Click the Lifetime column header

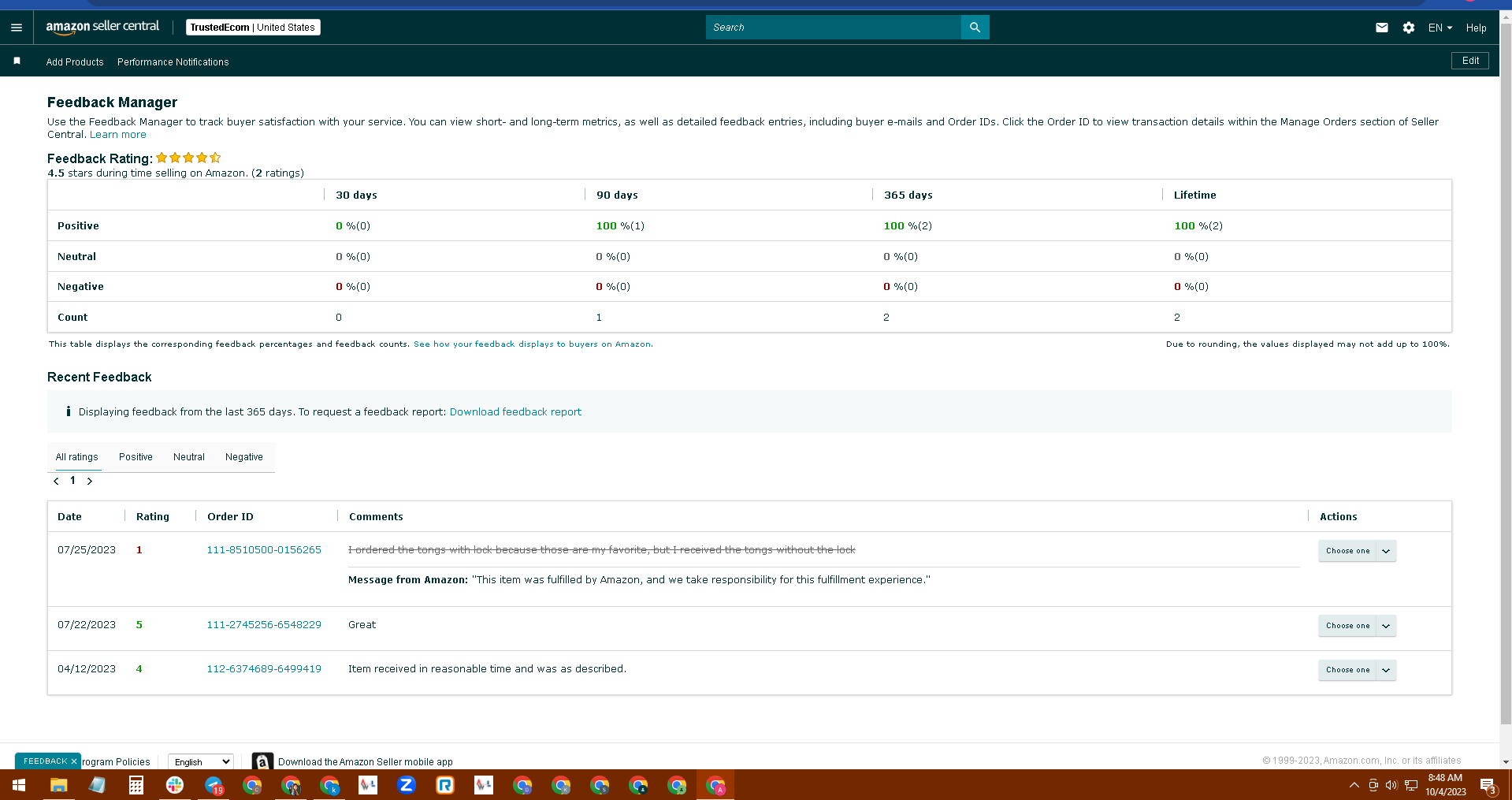pos(1195,195)
